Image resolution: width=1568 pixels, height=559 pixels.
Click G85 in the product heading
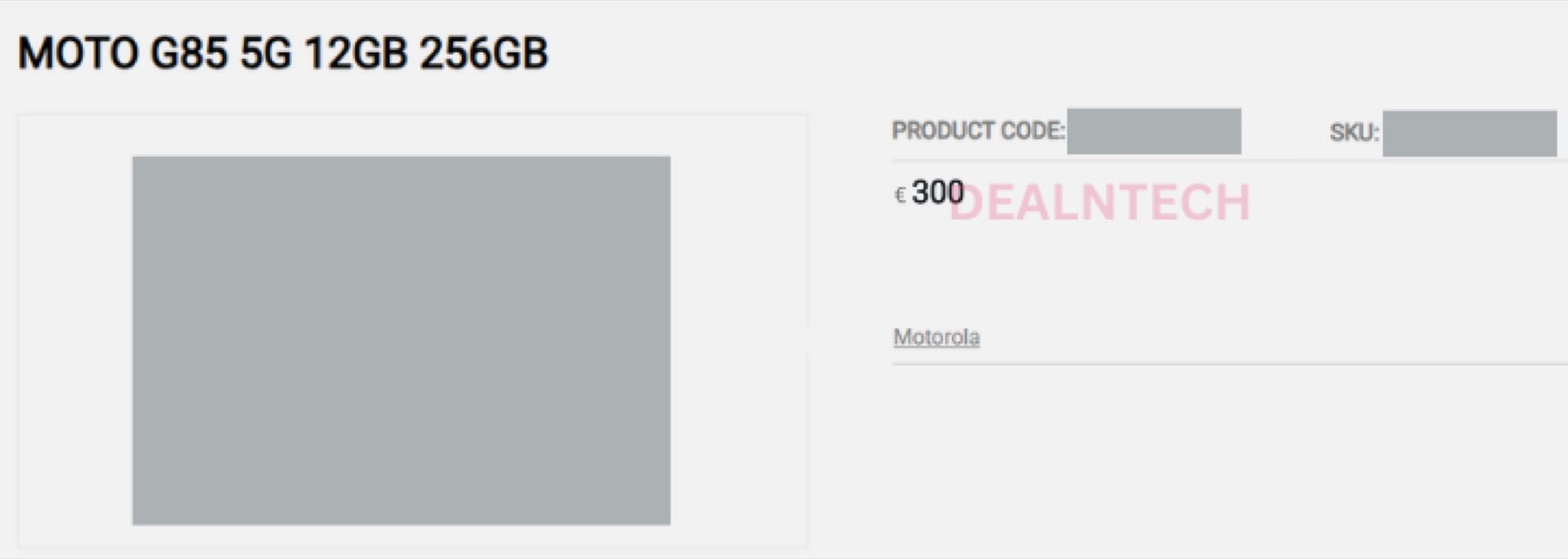189,54
